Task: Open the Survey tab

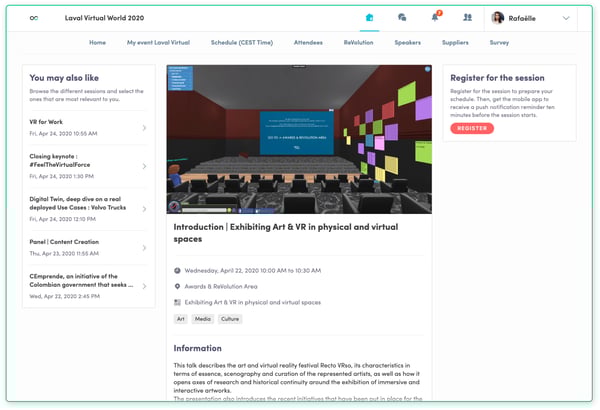Action: 499,42
